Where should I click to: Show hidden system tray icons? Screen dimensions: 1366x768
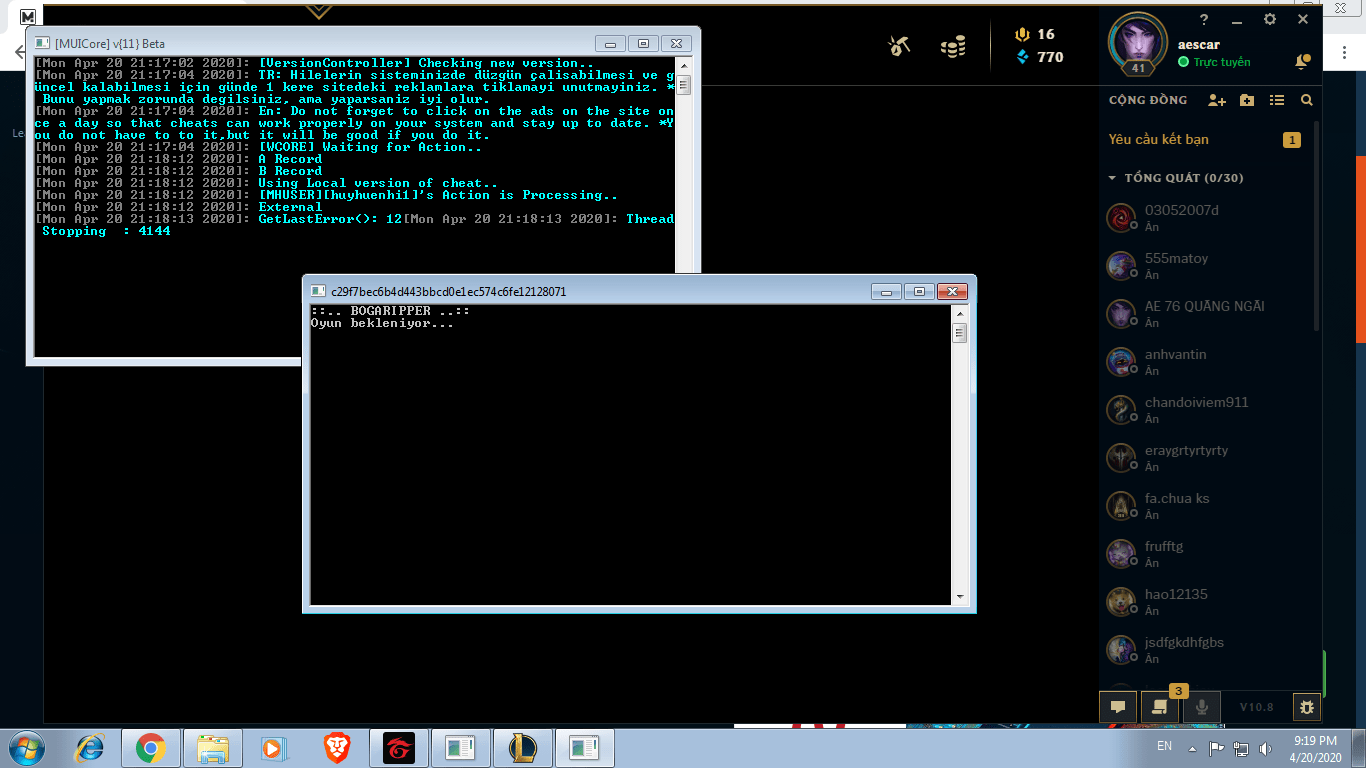click(1192, 748)
